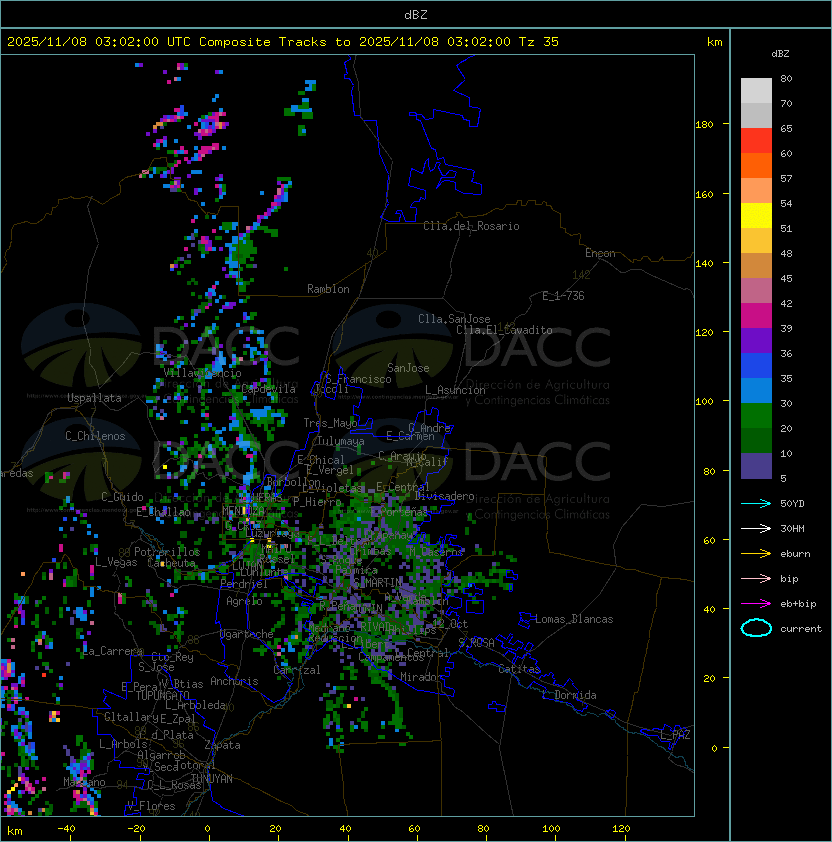The image size is (832, 842).
Task: Click the '120' tick on bottom km axis
Action: 621,829
